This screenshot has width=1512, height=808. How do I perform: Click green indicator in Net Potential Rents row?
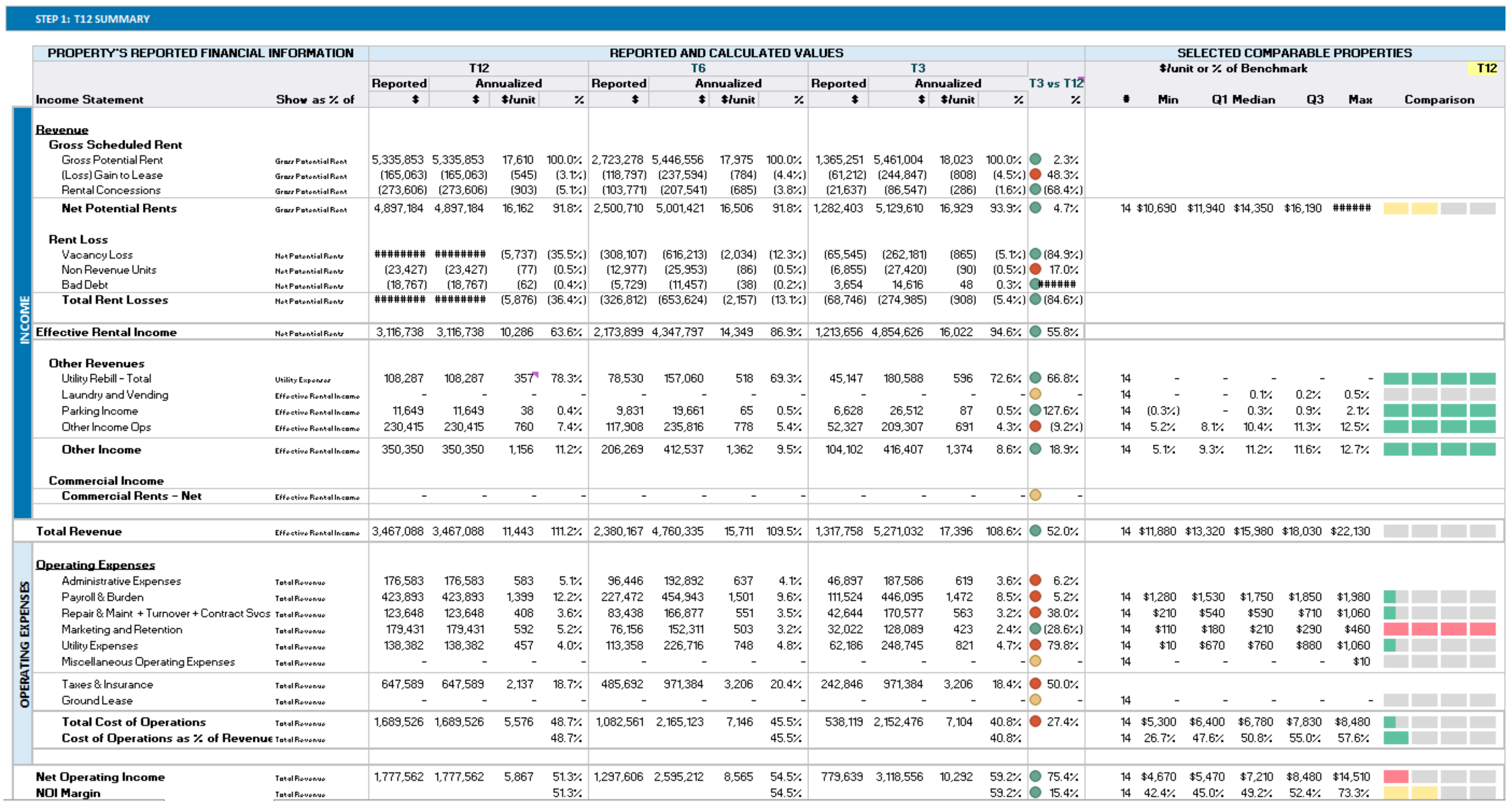[1035, 208]
